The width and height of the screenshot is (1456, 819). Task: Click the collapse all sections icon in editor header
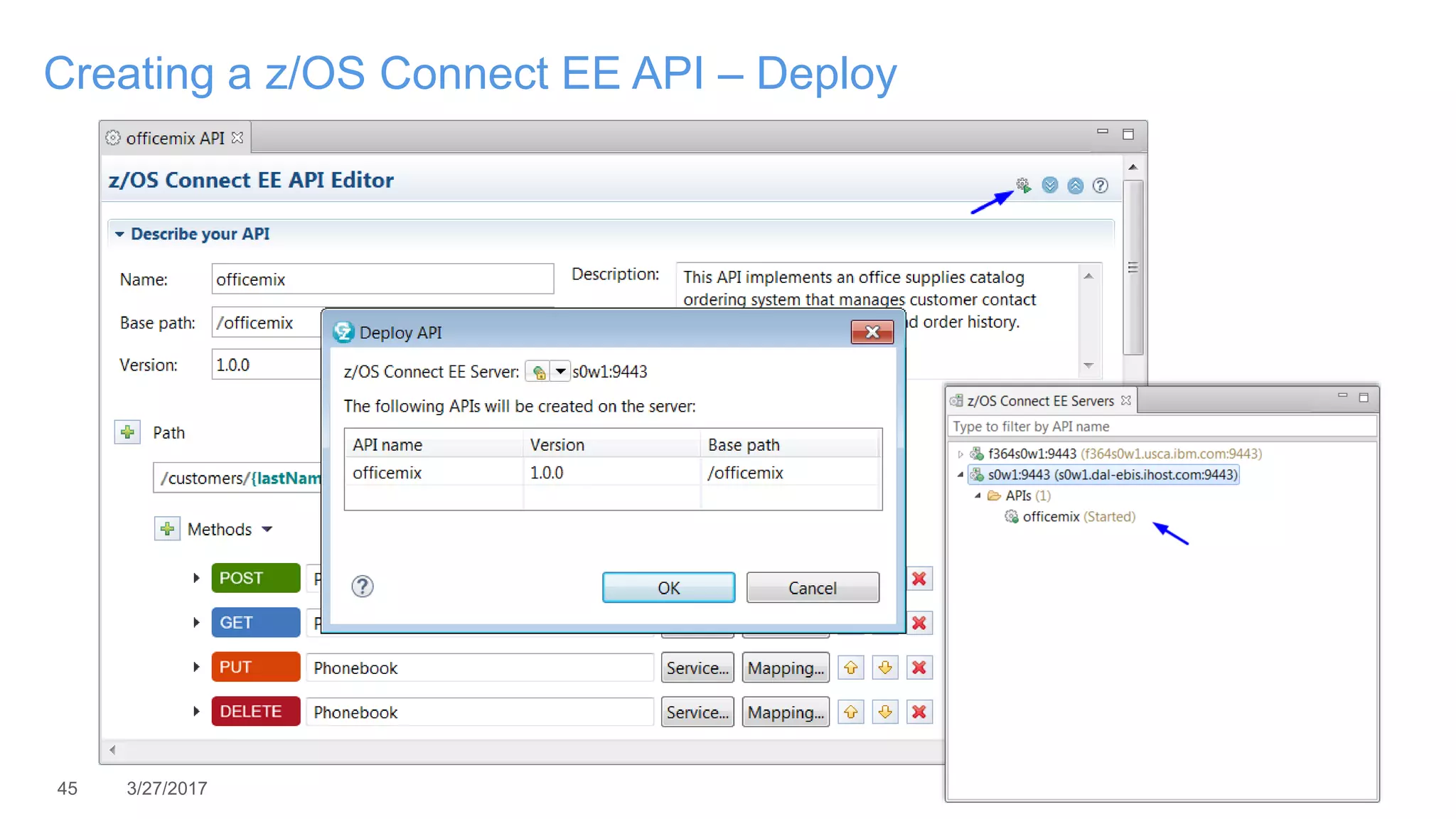click(x=1075, y=186)
